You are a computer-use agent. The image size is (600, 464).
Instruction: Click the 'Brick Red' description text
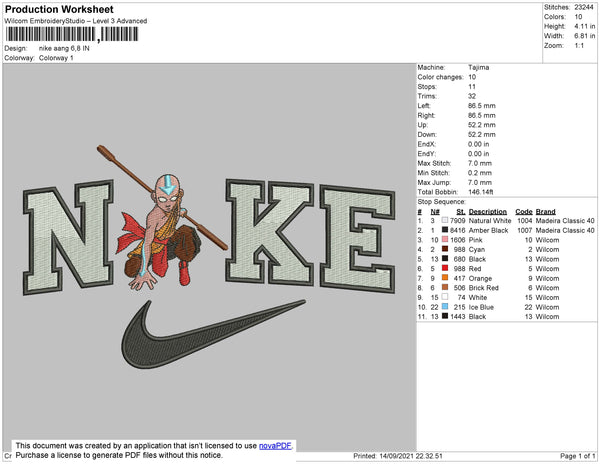(x=484, y=288)
